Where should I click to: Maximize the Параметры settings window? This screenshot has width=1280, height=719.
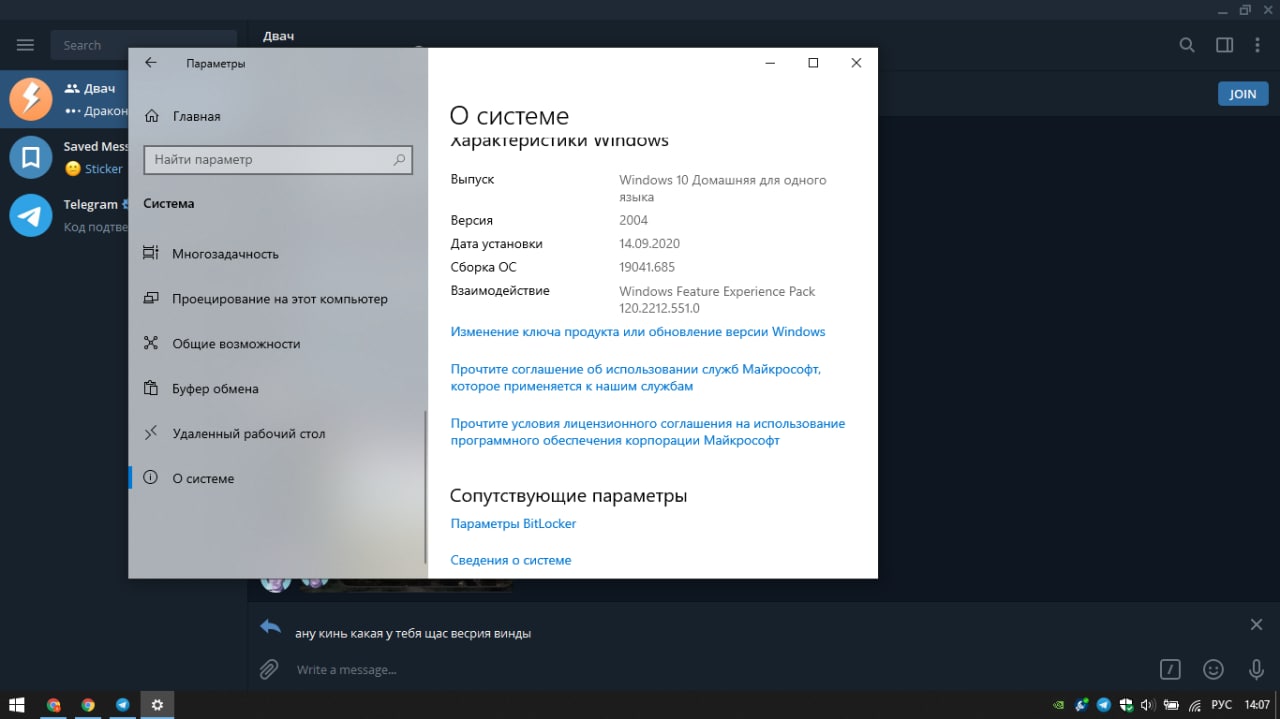pyautogui.click(x=813, y=62)
